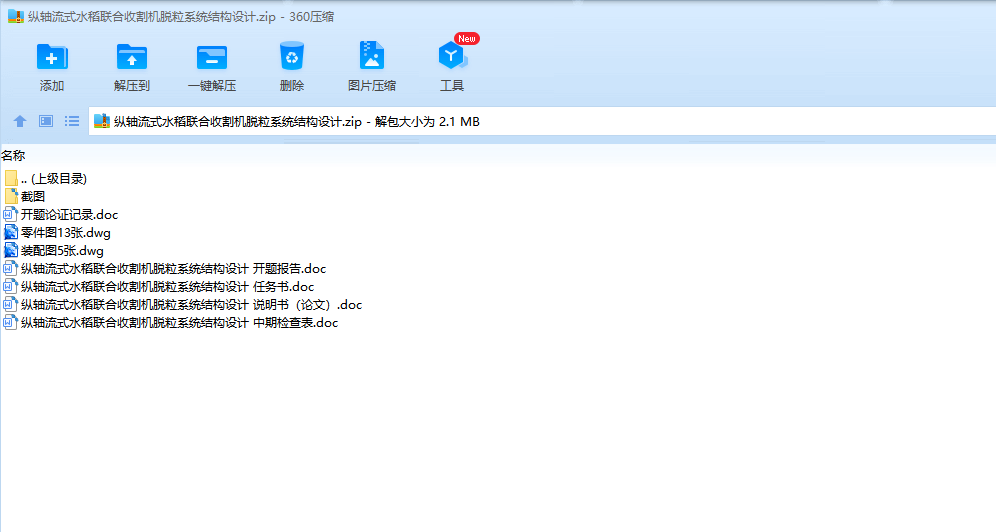Screen dimensions: 996x532
Task: Click the doc icon of 开题论证记录
Action: [11, 215]
